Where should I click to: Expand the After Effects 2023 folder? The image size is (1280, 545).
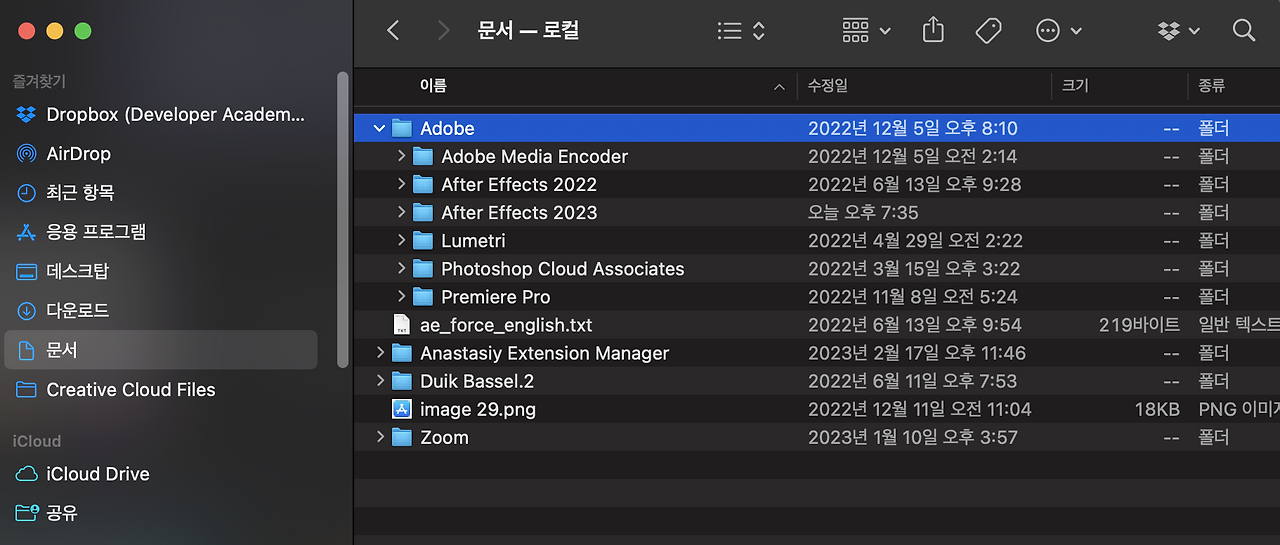(x=401, y=212)
